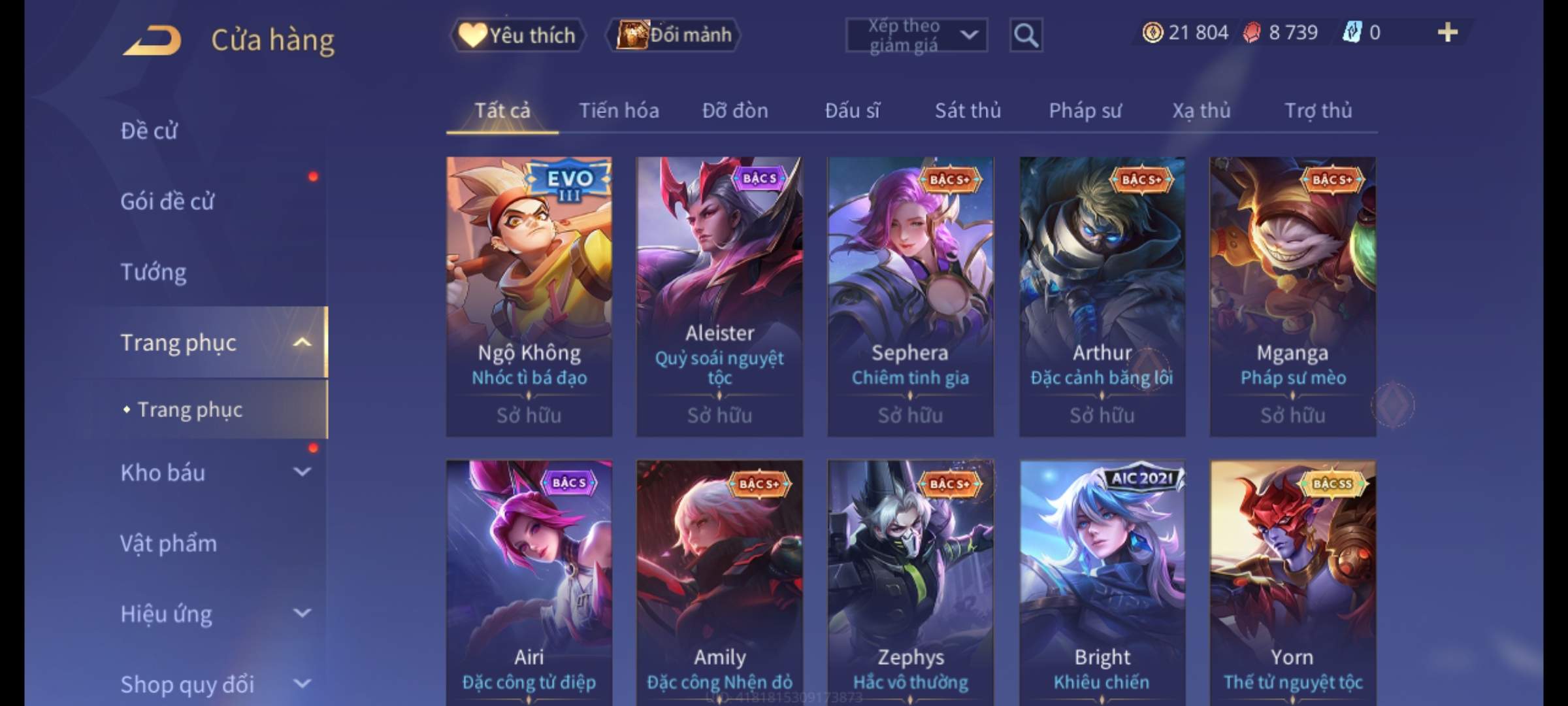The height and width of the screenshot is (706, 1568).
Task: Tap the red ruby currency icon
Action: 1252,32
